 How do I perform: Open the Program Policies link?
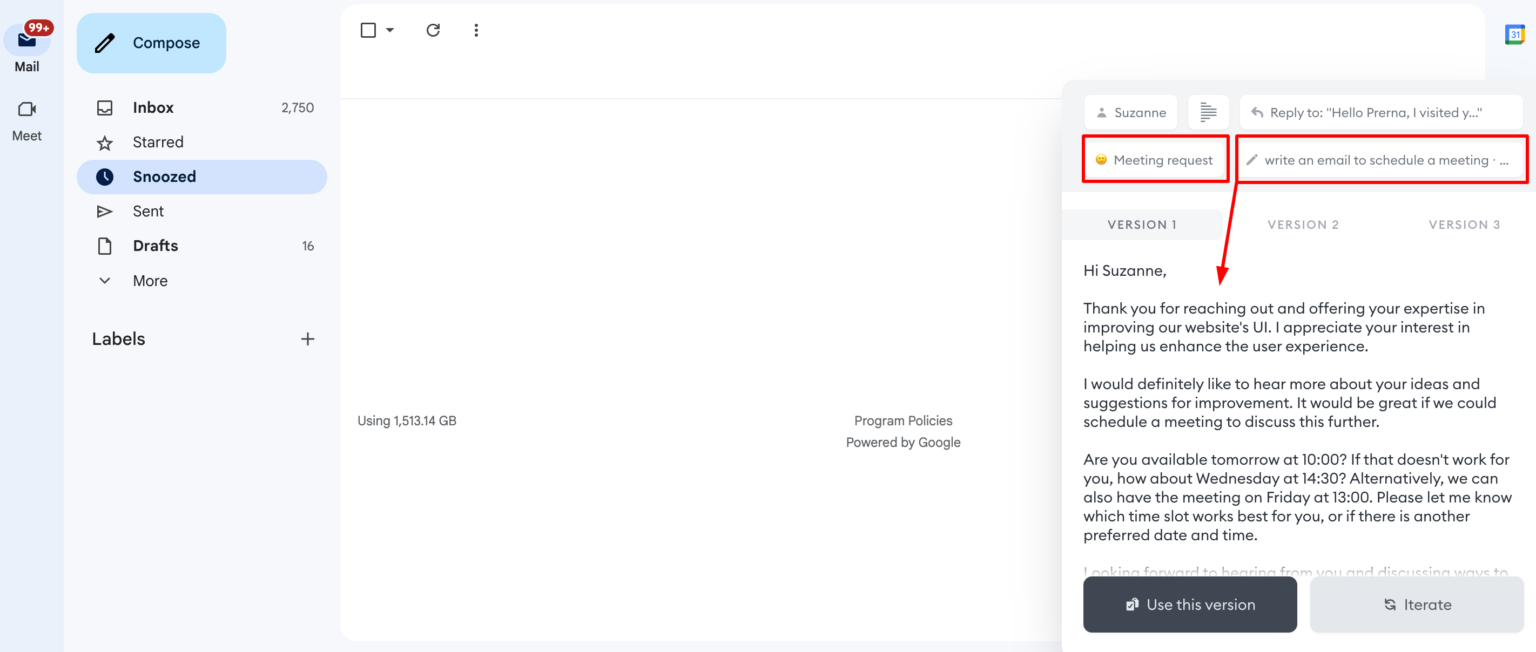pyautogui.click(x=903, y=421)
